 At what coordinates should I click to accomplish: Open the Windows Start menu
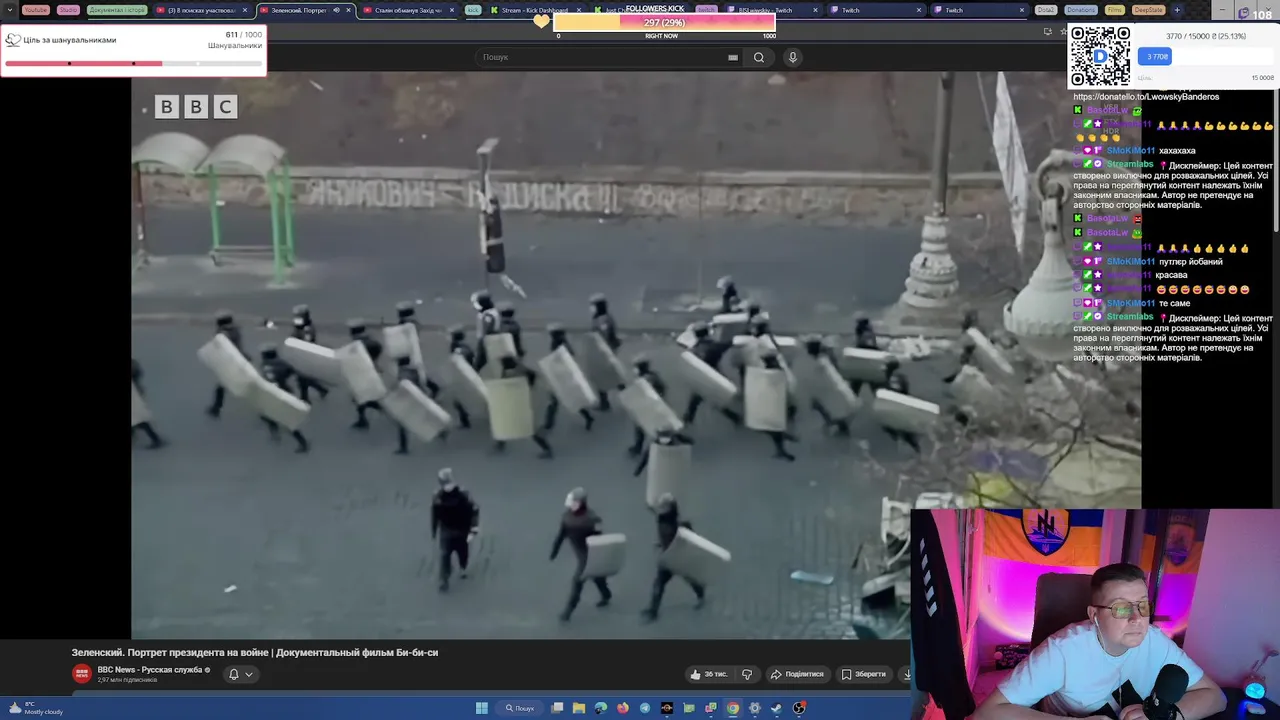[481, 708]
